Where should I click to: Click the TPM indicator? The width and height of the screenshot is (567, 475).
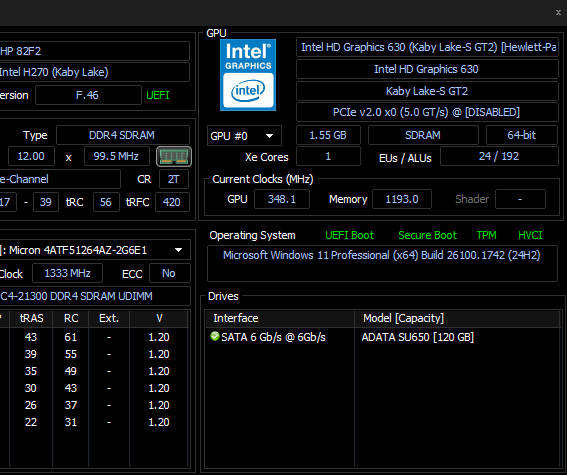(x=486, y=235)
